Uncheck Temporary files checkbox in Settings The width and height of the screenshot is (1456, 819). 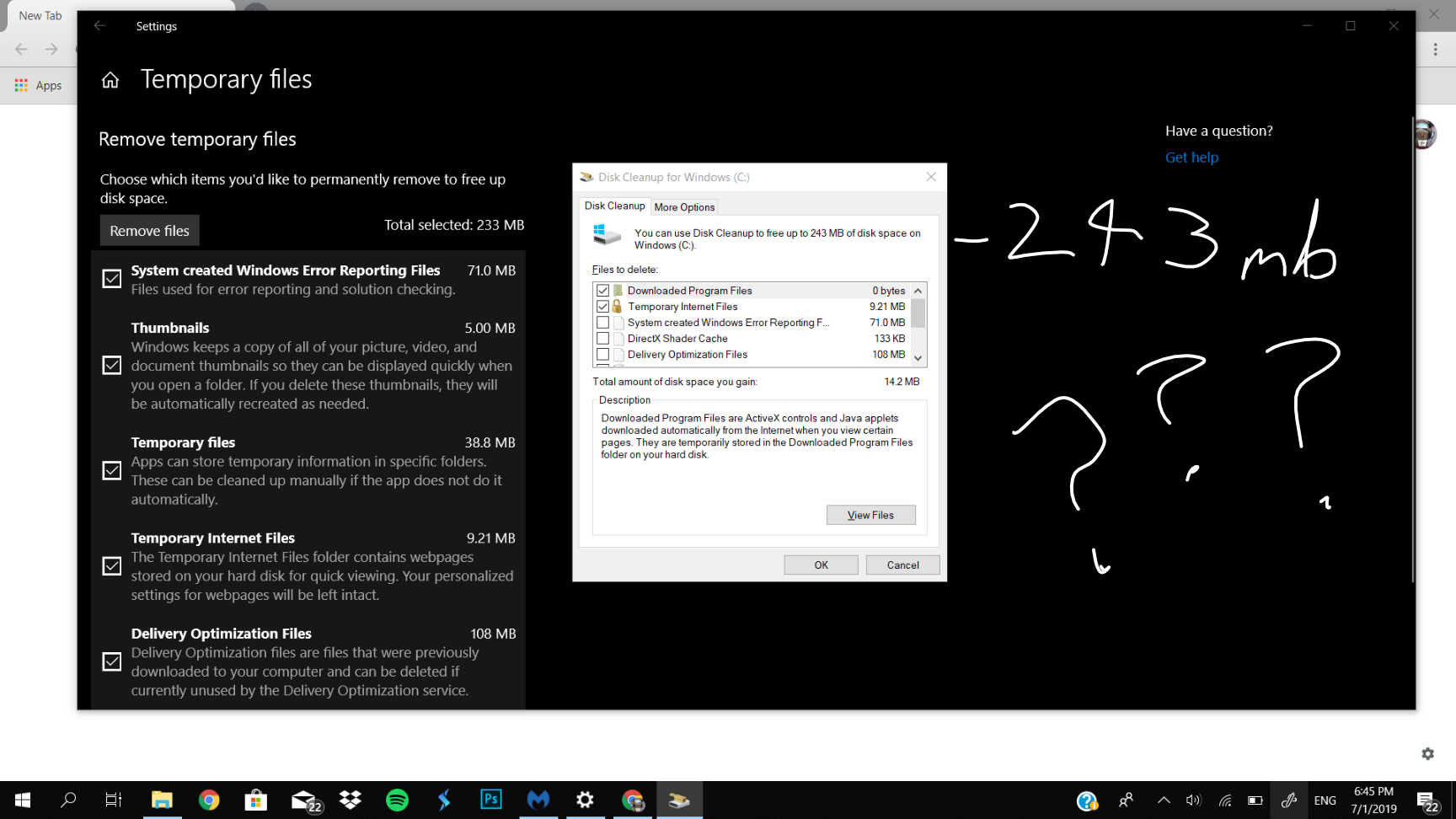click(x=112, y=470)
